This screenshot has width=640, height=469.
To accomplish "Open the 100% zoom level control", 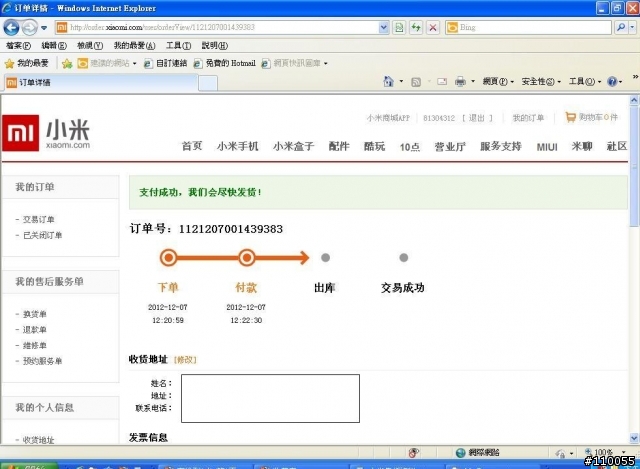I will pyautogui.click(x=605, y=452).
